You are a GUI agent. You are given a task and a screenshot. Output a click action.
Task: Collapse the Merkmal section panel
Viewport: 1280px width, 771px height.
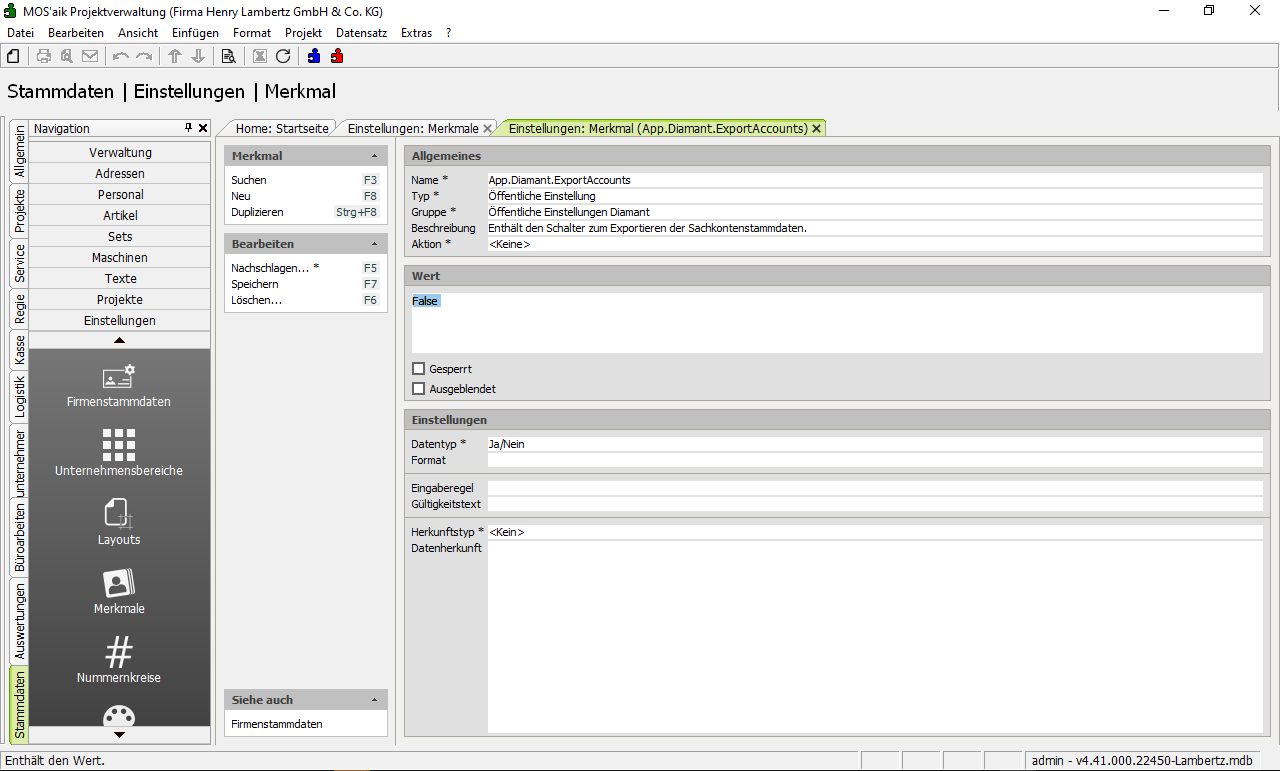[x=374, y=156]
